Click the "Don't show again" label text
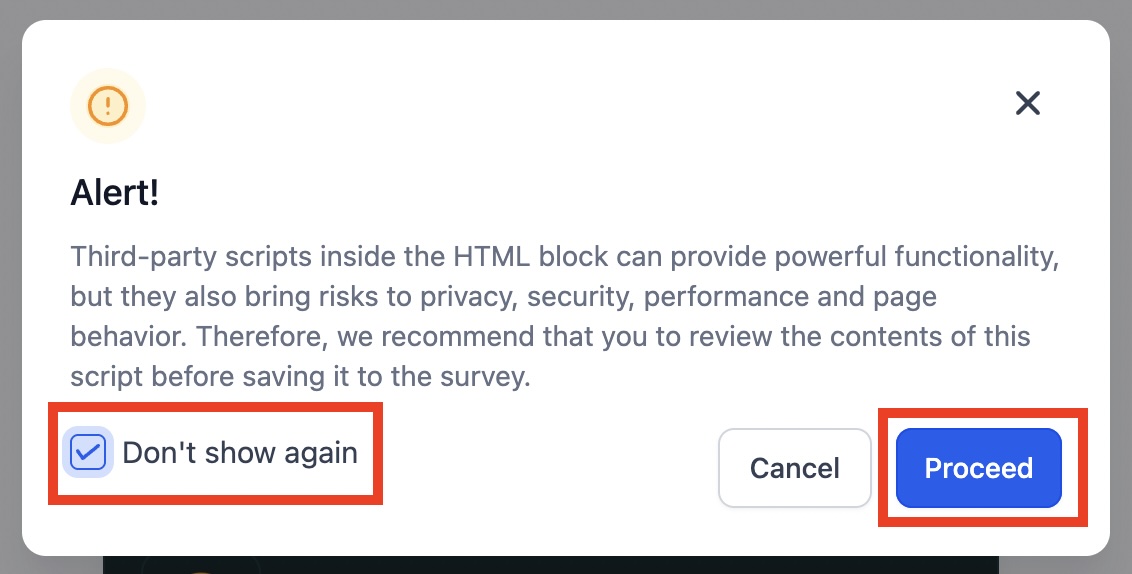Image resolution: width=1132 pixels, height=574 pixels. (x=240, y=453)
